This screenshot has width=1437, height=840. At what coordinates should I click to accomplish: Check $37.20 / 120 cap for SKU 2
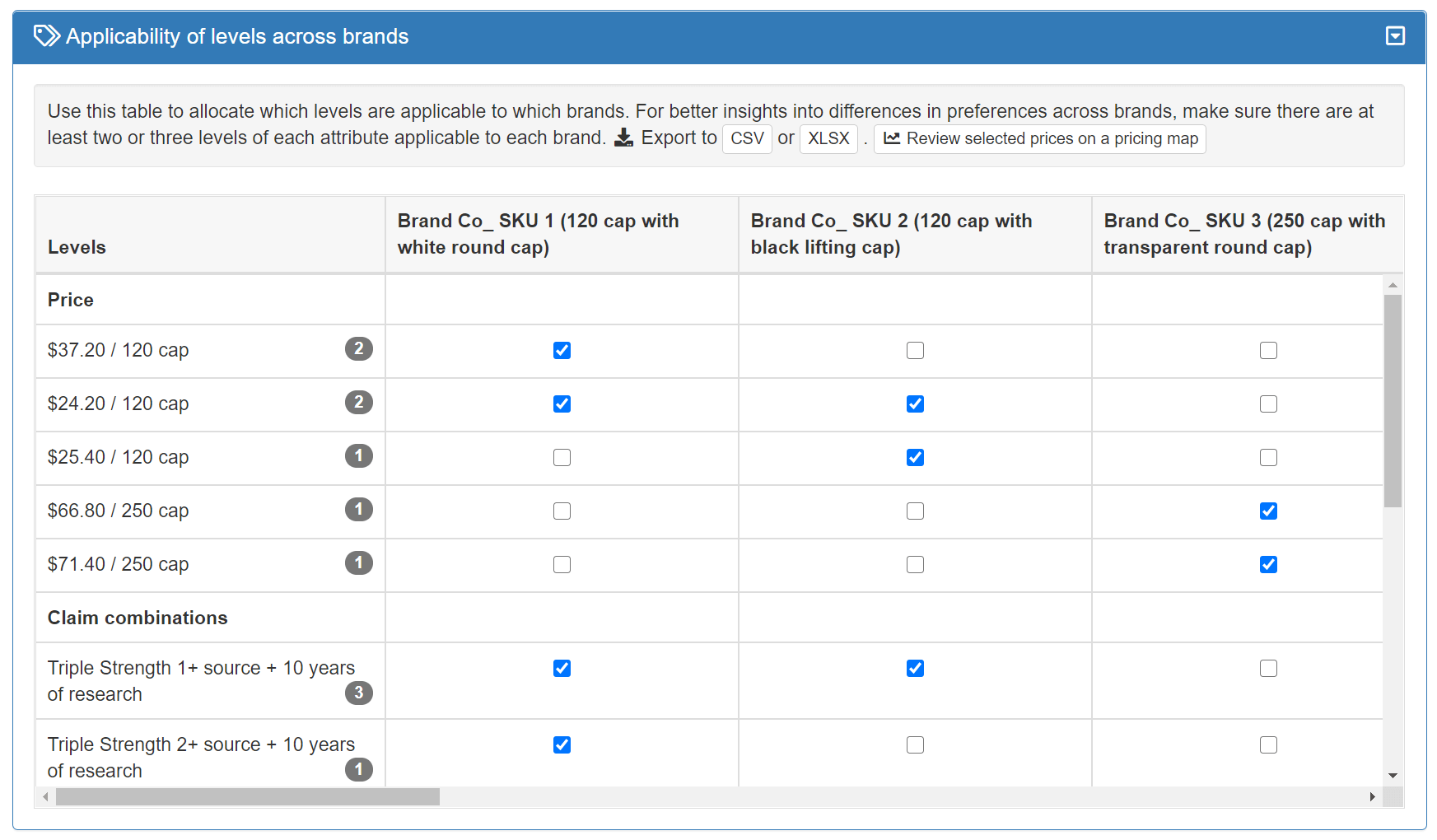[915, 350]
